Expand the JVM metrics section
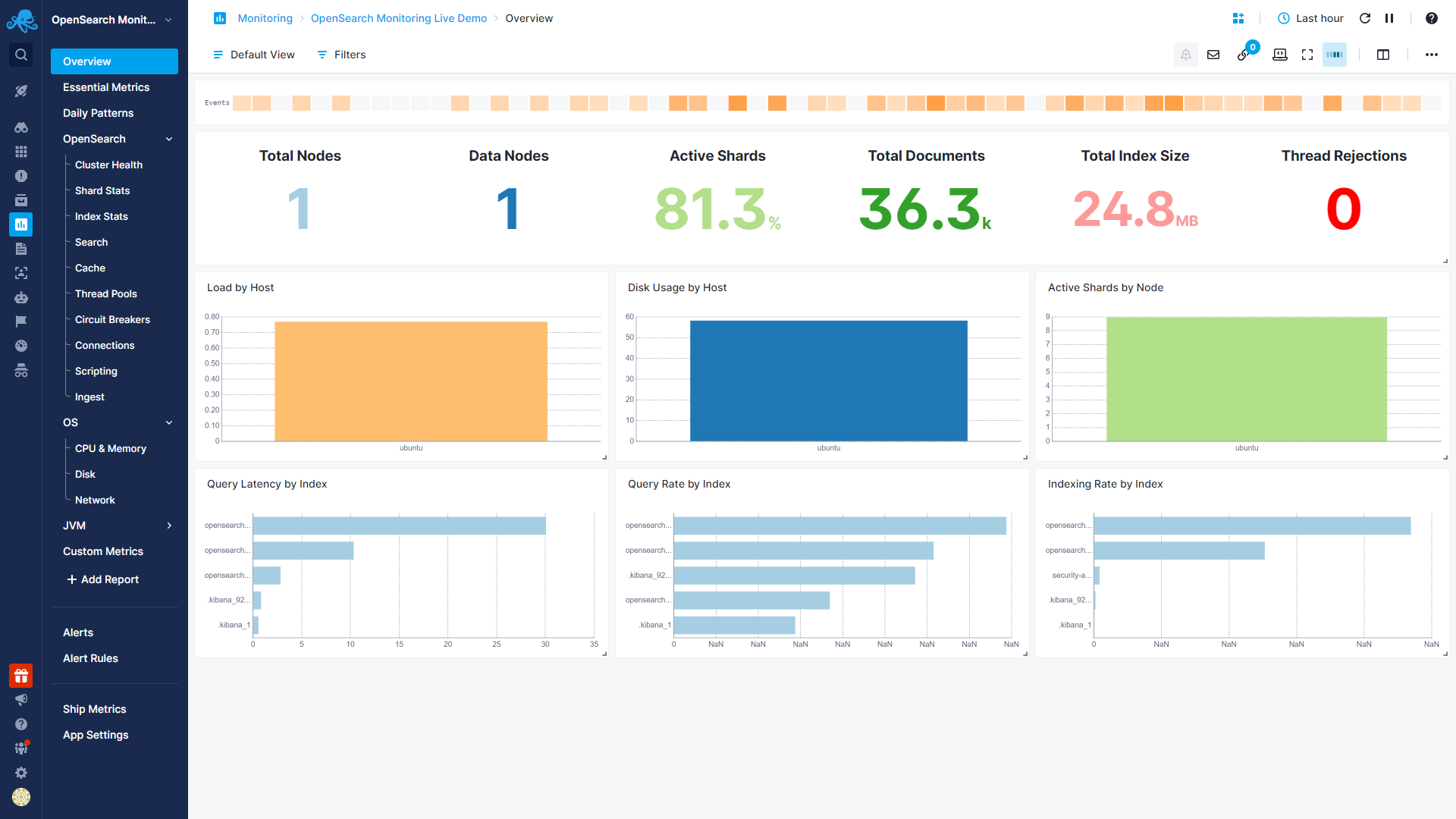 (168, 526)
